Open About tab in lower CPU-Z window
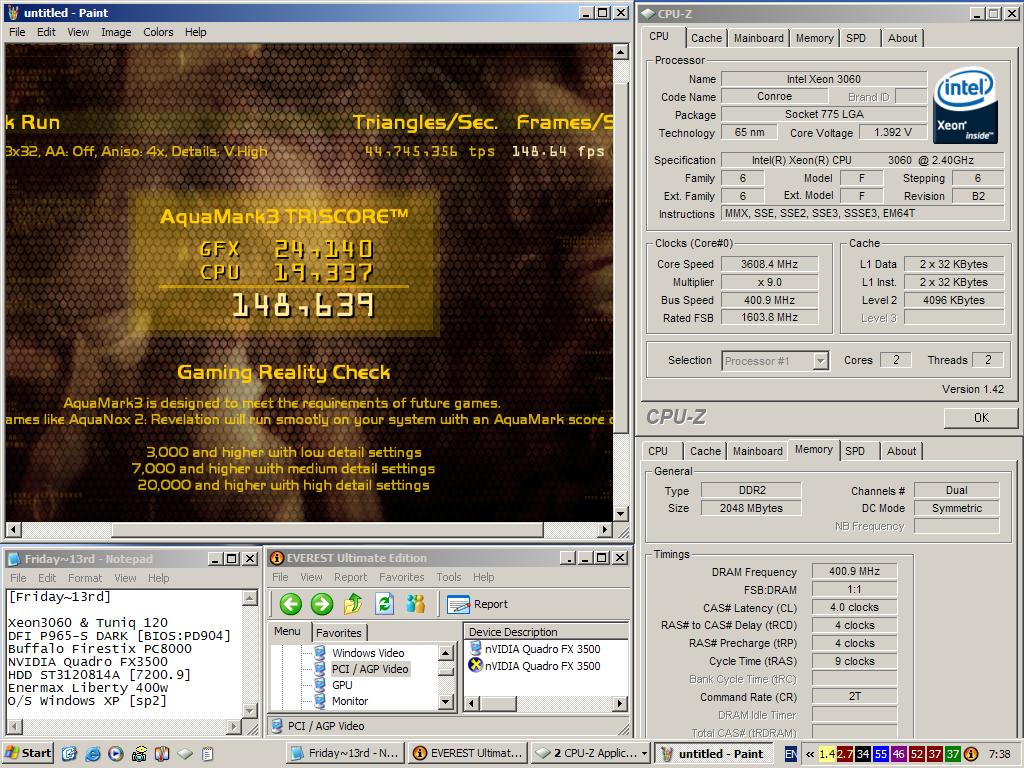This screenshot has width=1024, height=768. pos(901,451)
